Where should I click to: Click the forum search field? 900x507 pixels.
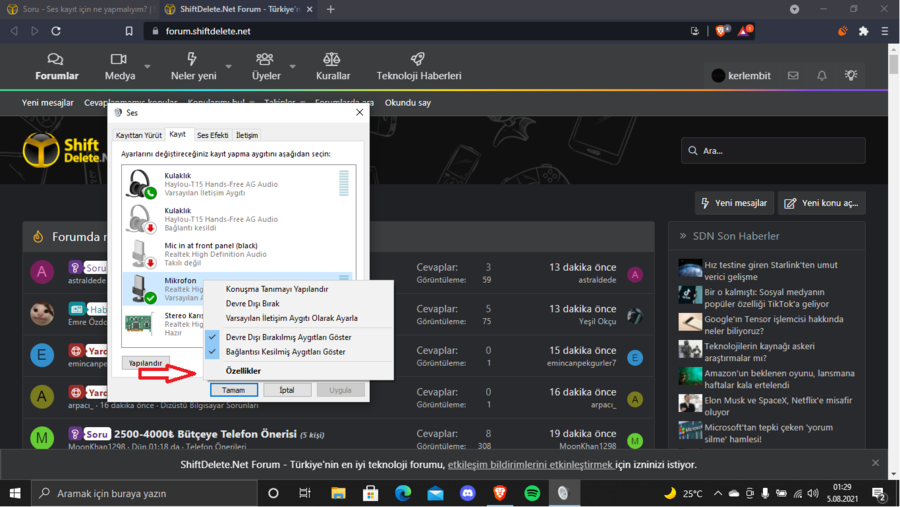(x=773, y=151)
